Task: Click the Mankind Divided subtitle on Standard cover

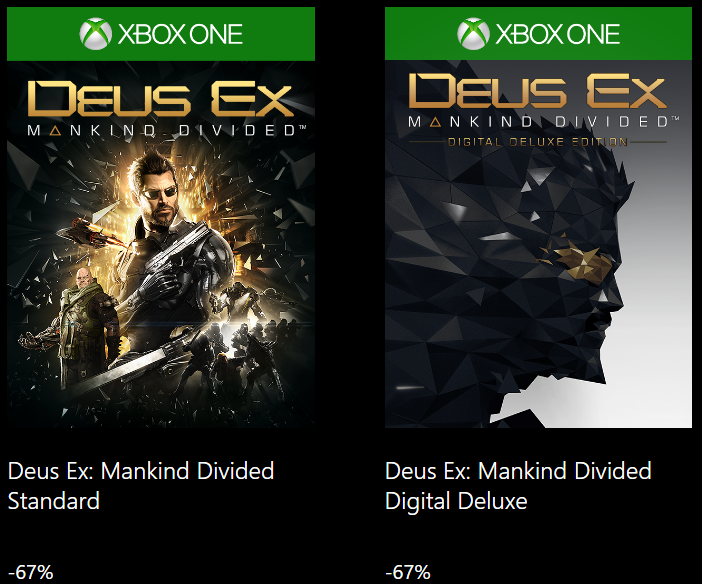Action: 167,130
